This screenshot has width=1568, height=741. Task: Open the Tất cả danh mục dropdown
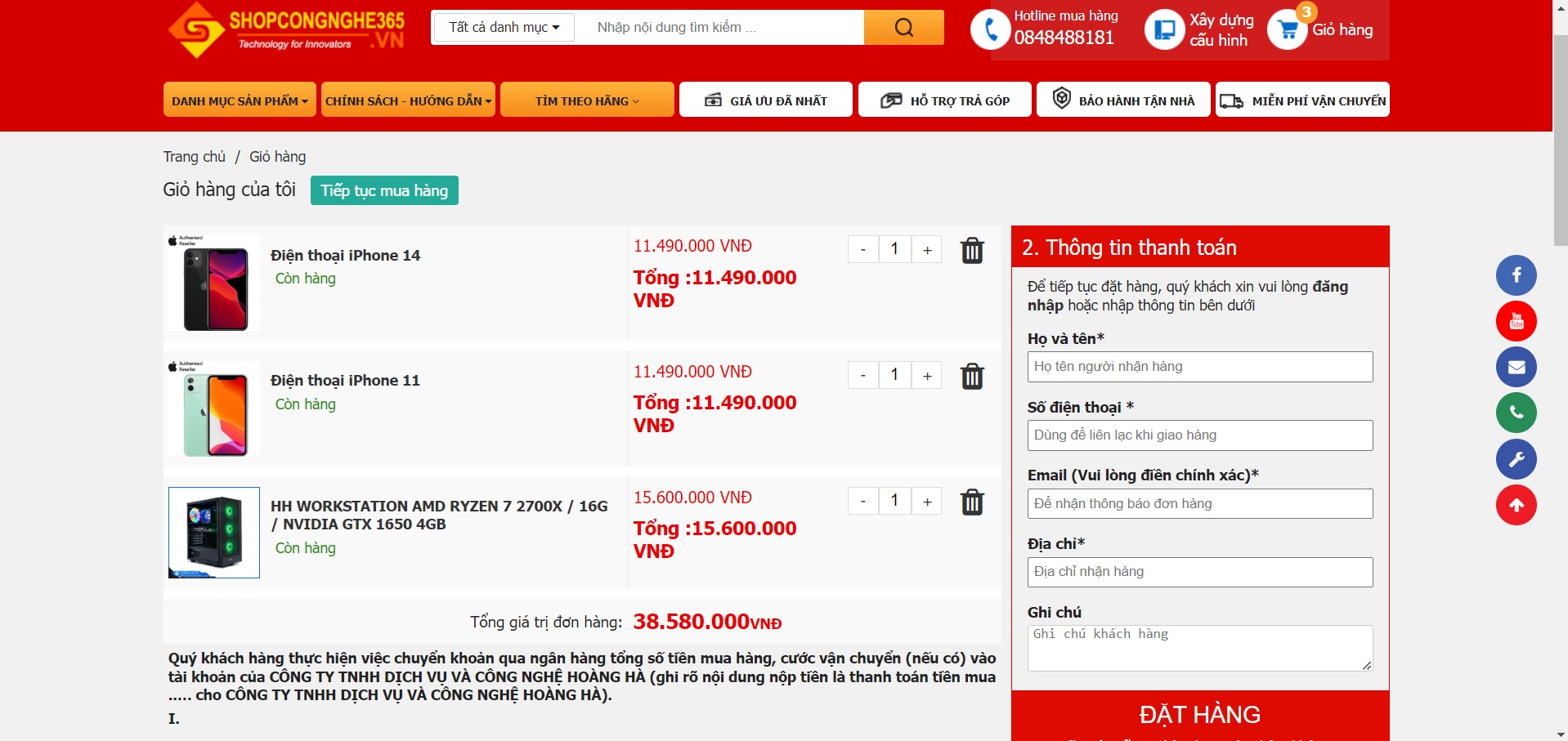coord(504,27)
